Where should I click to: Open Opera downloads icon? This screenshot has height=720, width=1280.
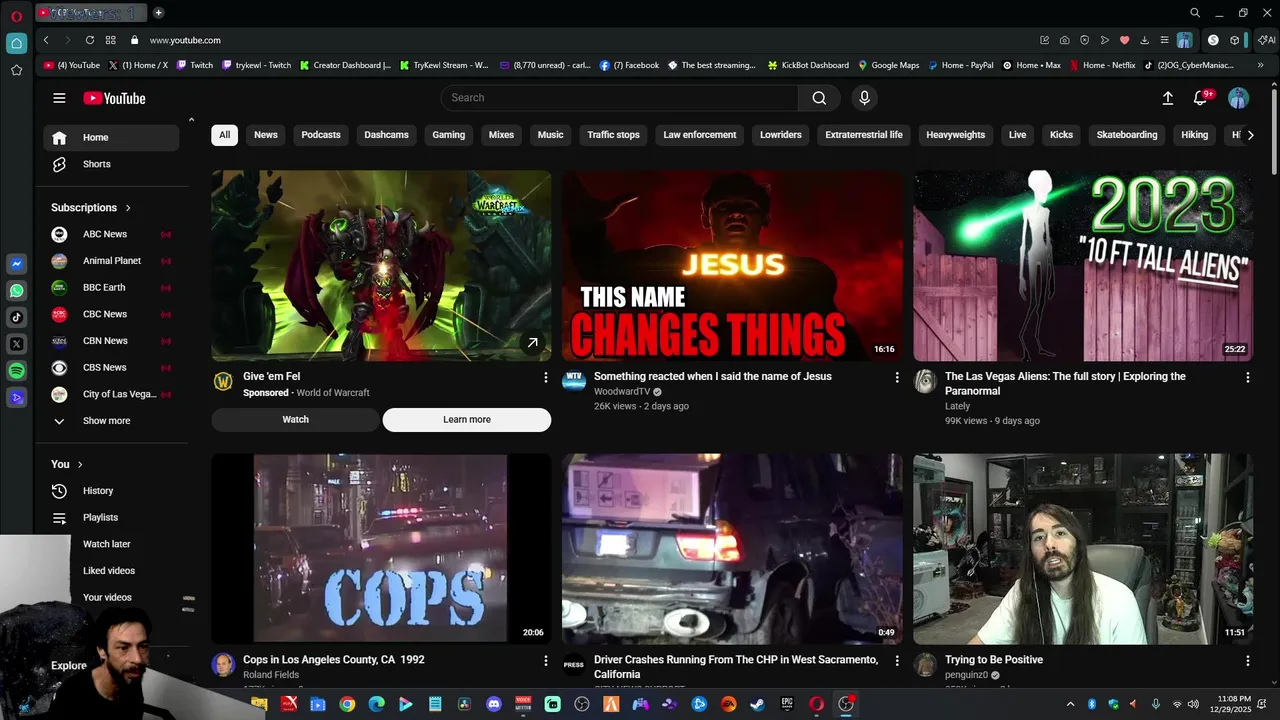tap(1144, 40)
